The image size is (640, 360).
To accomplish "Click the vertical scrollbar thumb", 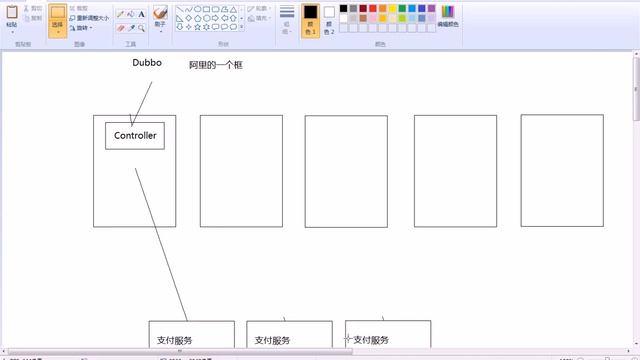I will [x=637, y=89].
